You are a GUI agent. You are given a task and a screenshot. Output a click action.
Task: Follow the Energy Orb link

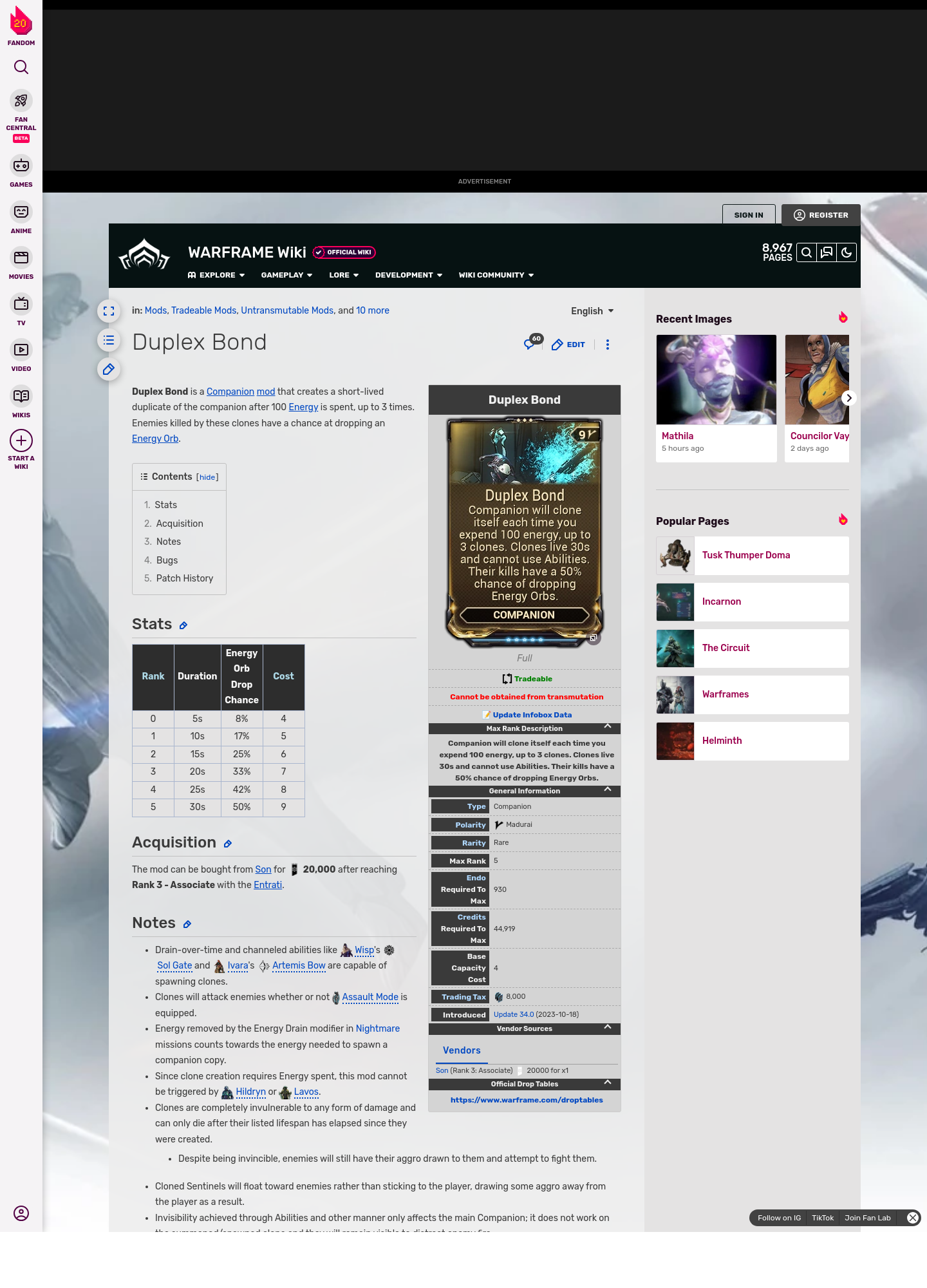[x=155, y=439]
